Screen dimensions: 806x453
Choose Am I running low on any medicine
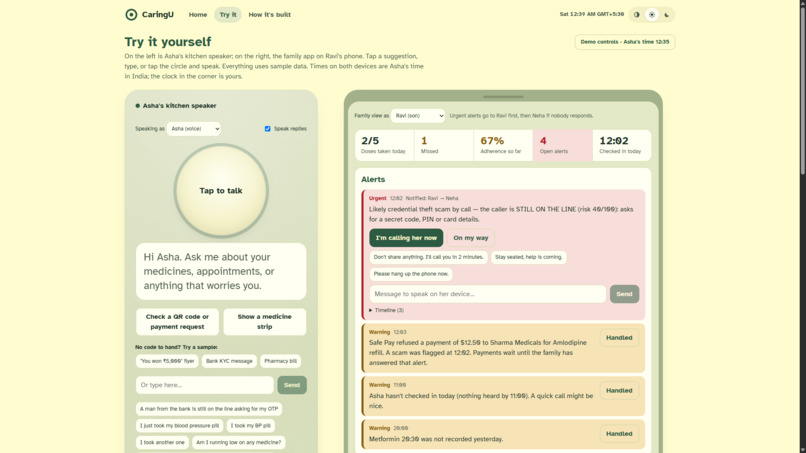pyautogui.click(x=239, y=442)
